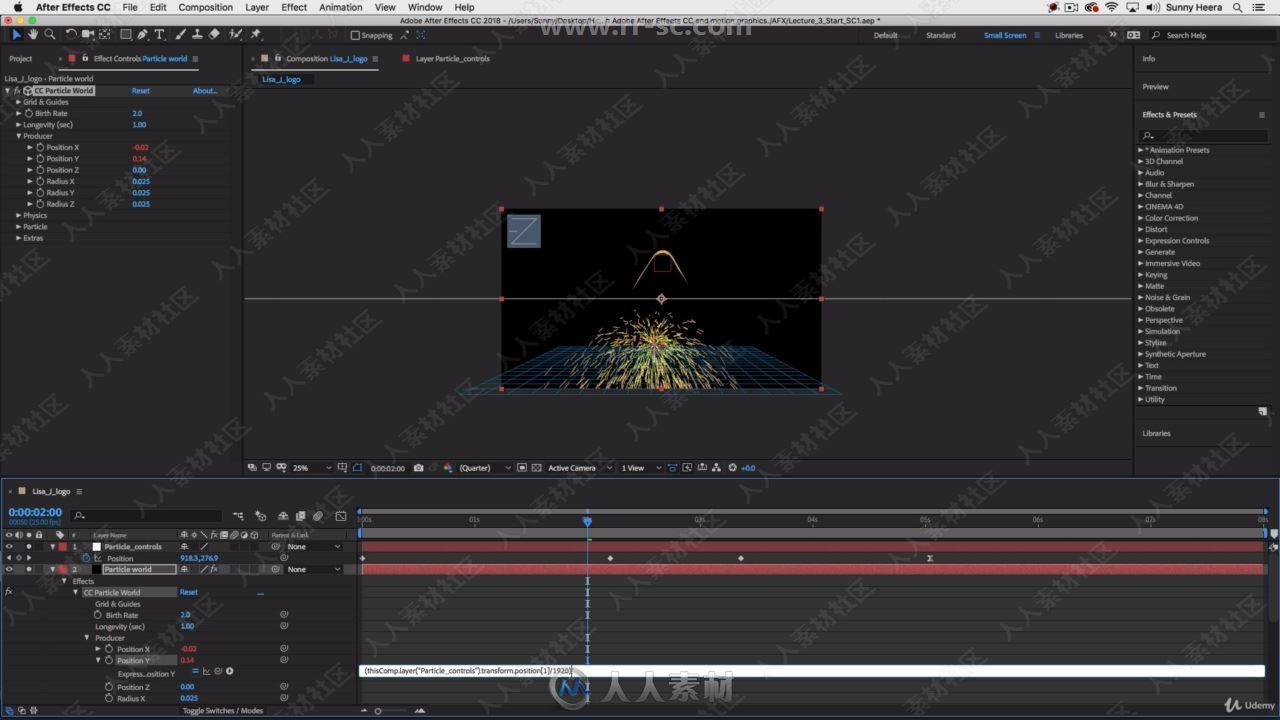
Task: Click the Lisa_J_logo breadcrumb in viewer
Action: (281, 79)
